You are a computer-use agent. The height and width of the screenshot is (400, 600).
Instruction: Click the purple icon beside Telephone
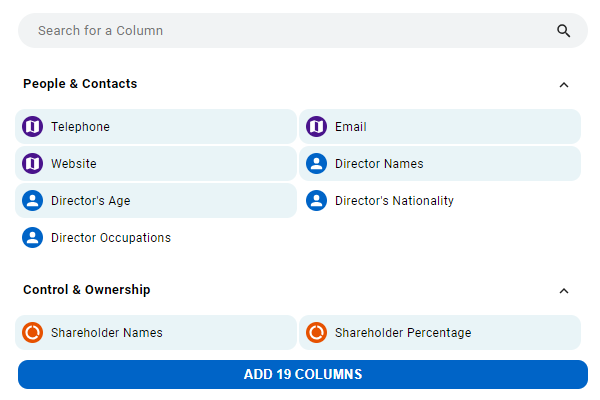click(33, 127)
